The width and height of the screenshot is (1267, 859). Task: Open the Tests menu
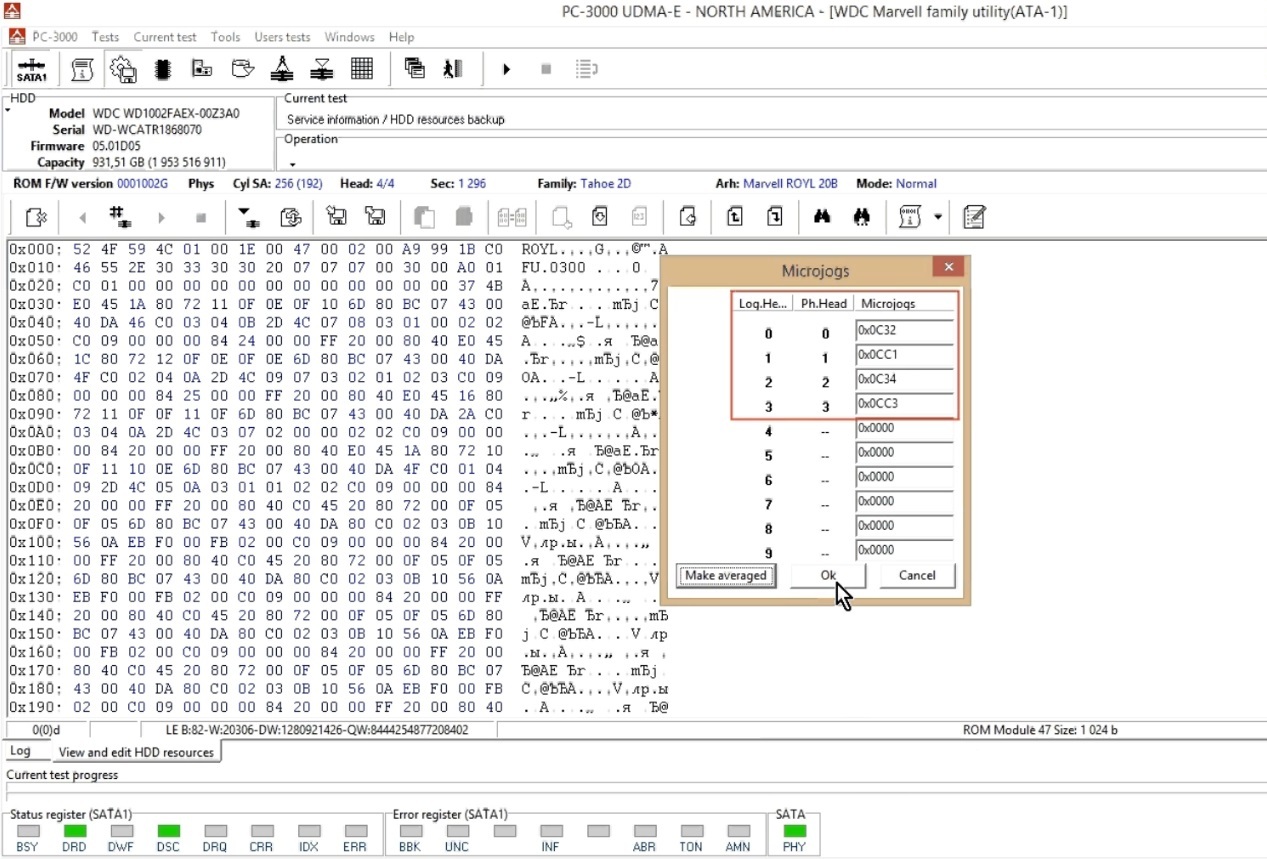(x=105, y=37)
